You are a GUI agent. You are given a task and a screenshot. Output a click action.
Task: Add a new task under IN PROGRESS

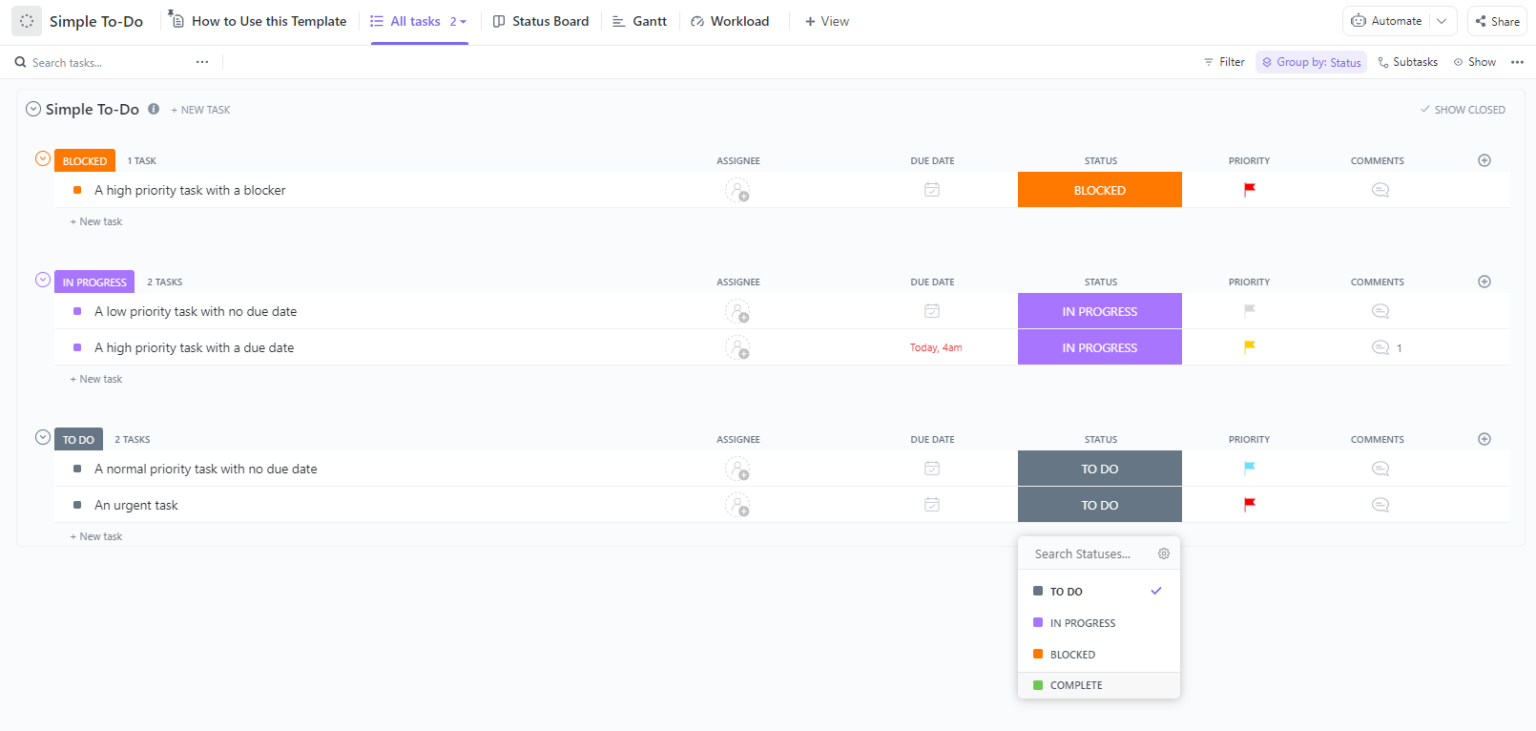click(96, 378)
